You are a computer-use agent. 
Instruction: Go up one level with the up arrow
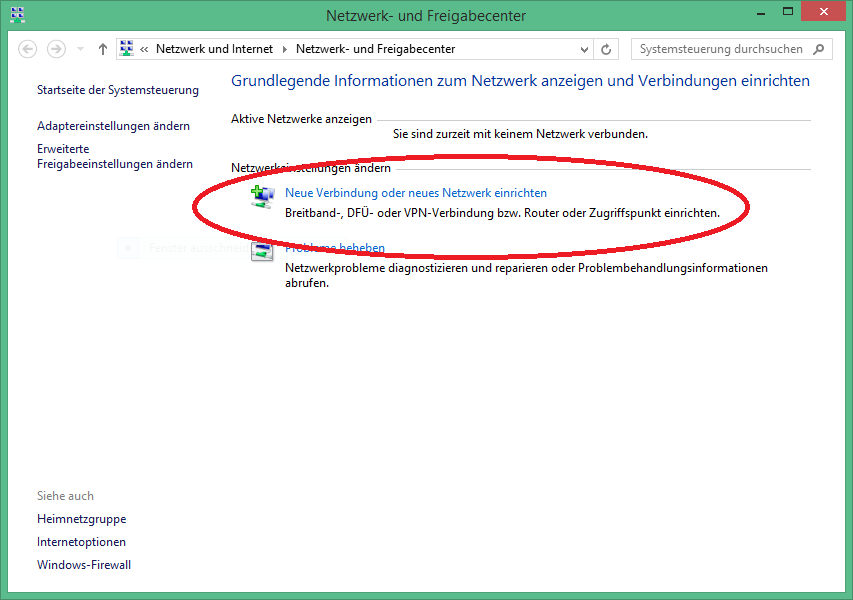[103, 50]
